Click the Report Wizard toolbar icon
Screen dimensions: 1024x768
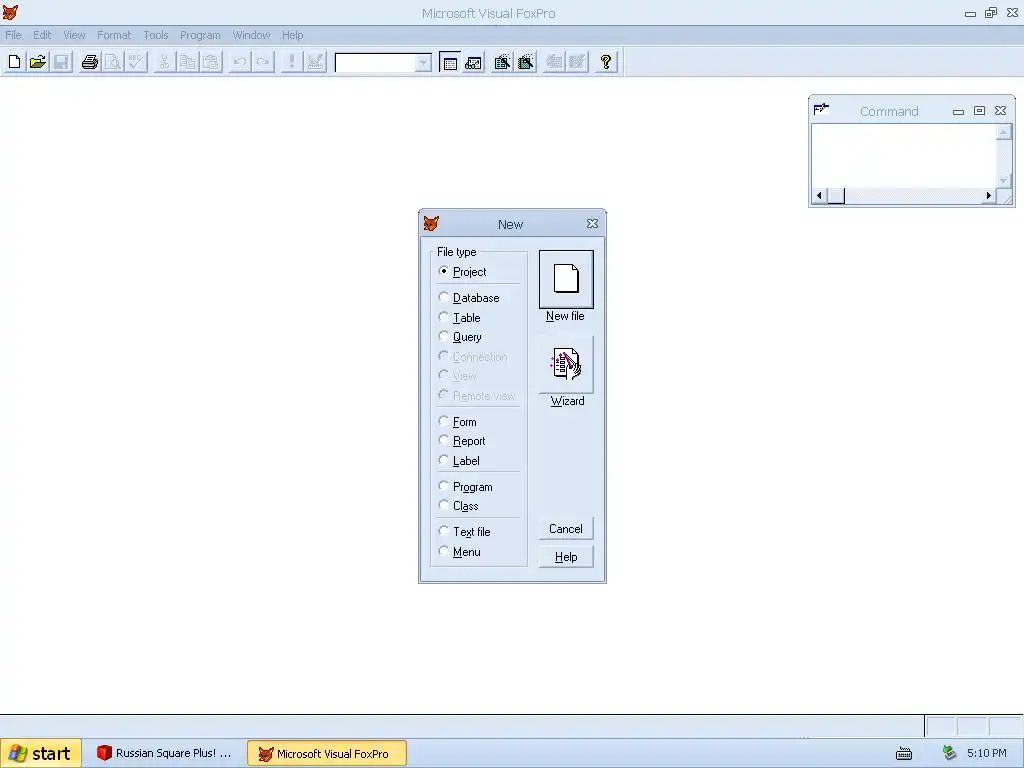coord(525,62)
